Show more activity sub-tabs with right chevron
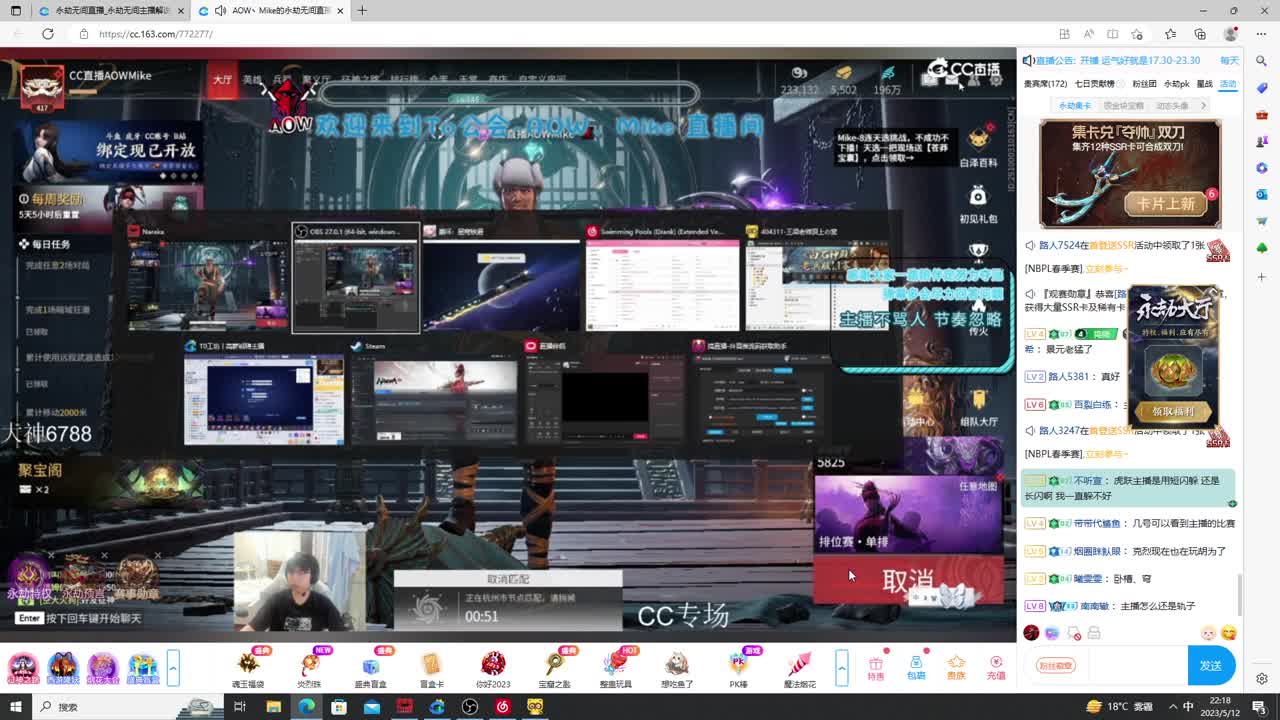 pos(1203,105)
